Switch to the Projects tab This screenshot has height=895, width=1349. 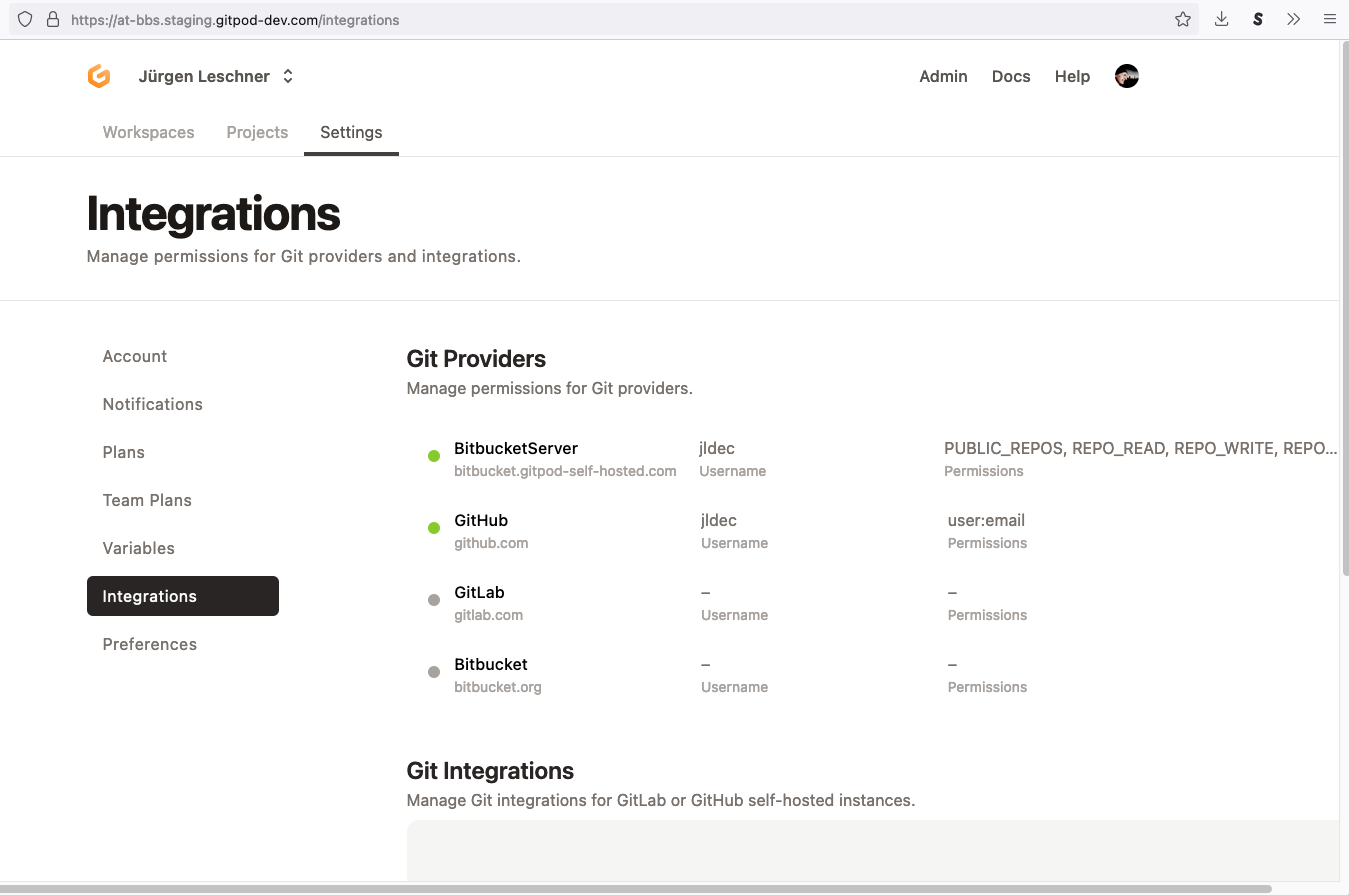point(257,132)
